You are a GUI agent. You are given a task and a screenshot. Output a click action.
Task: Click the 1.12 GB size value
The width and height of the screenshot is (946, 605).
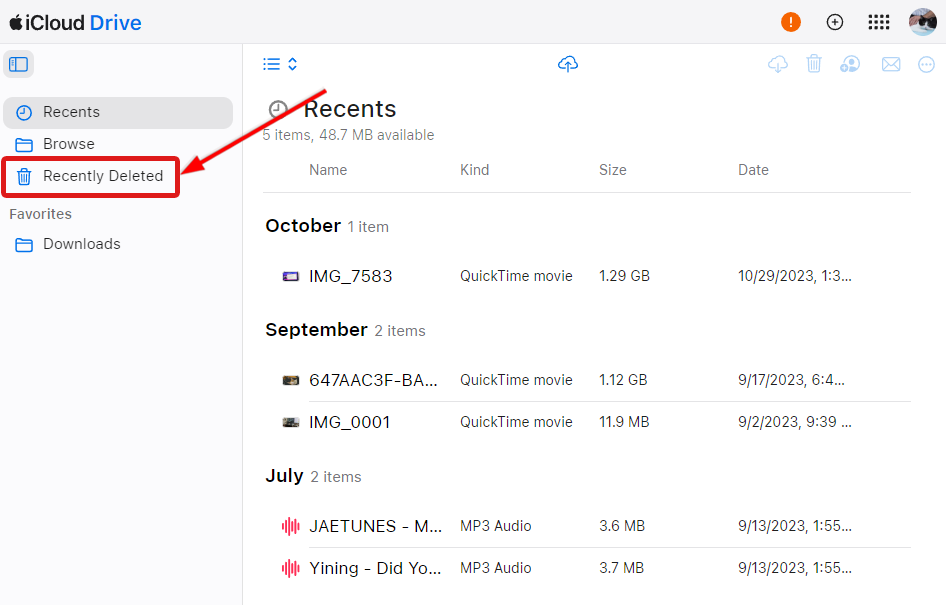tap(623, 380)
